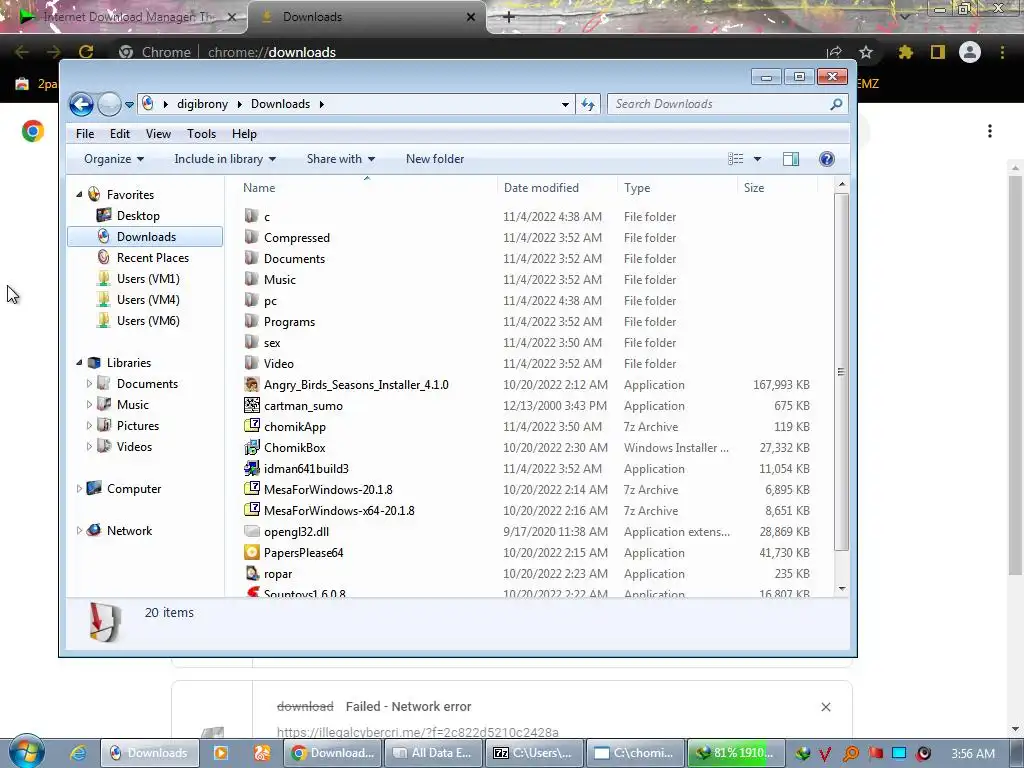Screen dimensions: 1024x768
Task: Collapse the Favorites tree group
Action: (79, 195)
